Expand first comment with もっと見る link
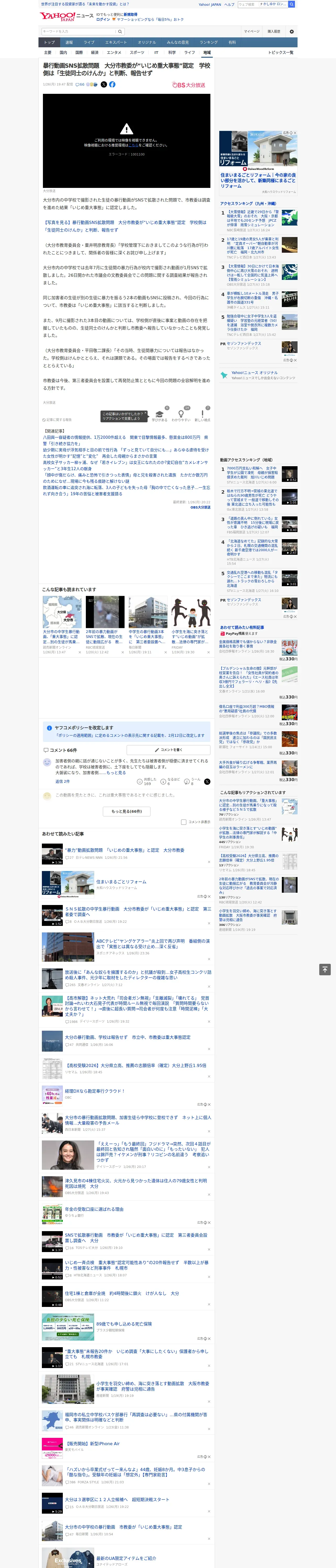Viewport: 336px width, 1568px height. [116, 773]
